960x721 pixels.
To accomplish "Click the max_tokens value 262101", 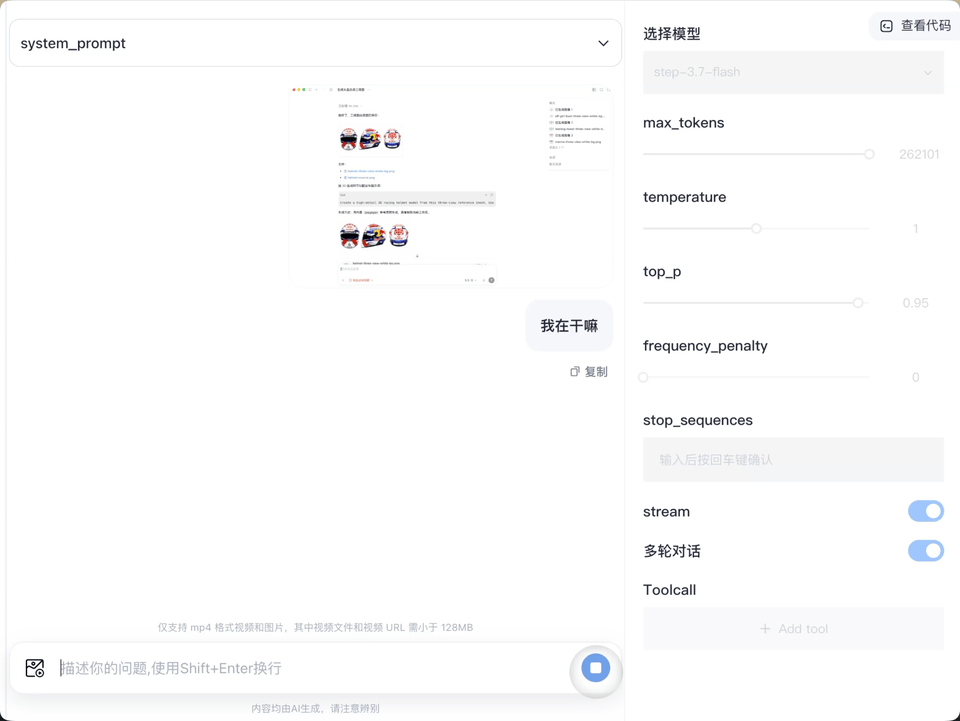I will [918, 154].
